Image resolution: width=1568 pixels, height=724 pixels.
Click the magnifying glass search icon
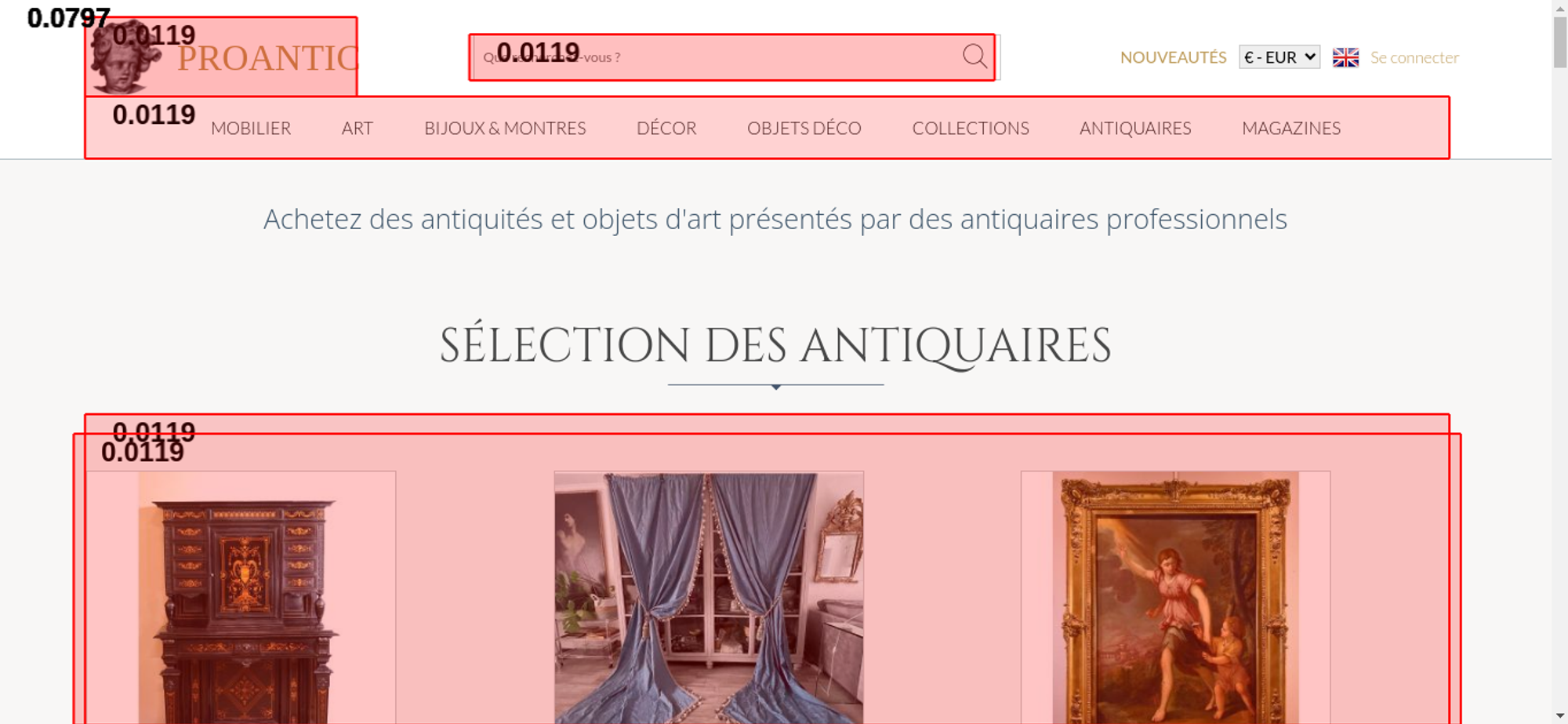pyautogui.click(x=975, y=56)
